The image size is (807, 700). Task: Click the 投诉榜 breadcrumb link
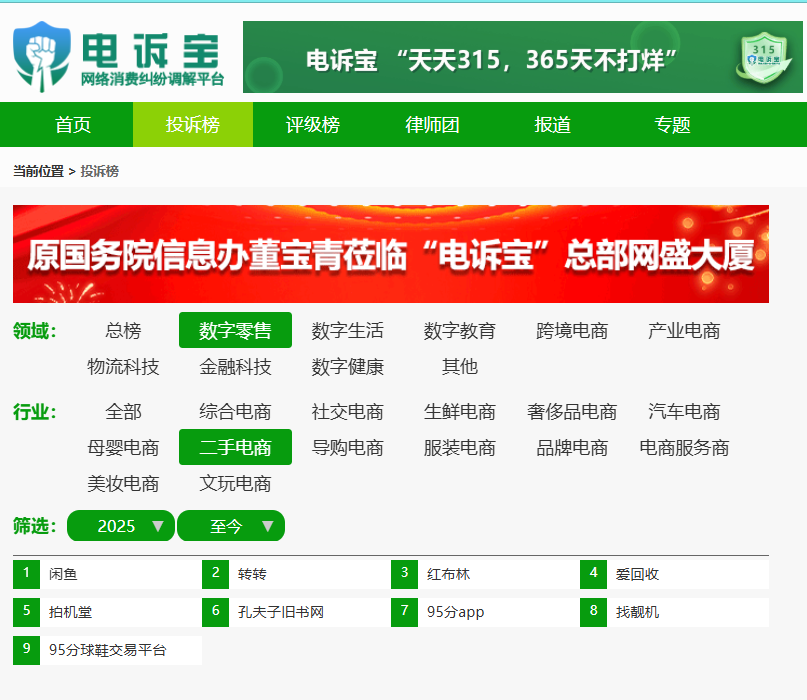[100, 171]
